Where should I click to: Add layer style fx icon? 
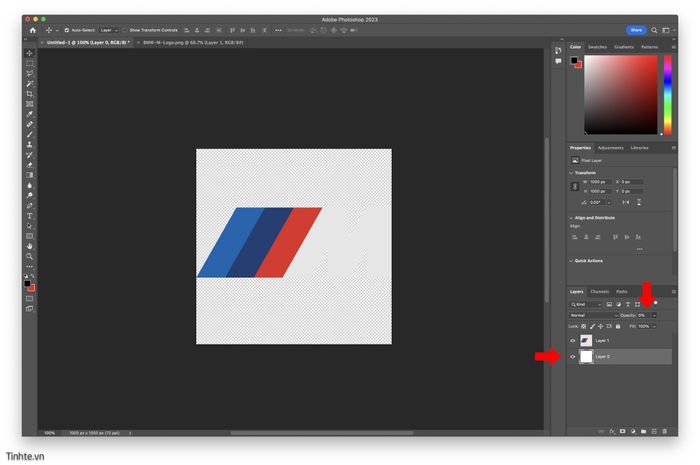612,432
